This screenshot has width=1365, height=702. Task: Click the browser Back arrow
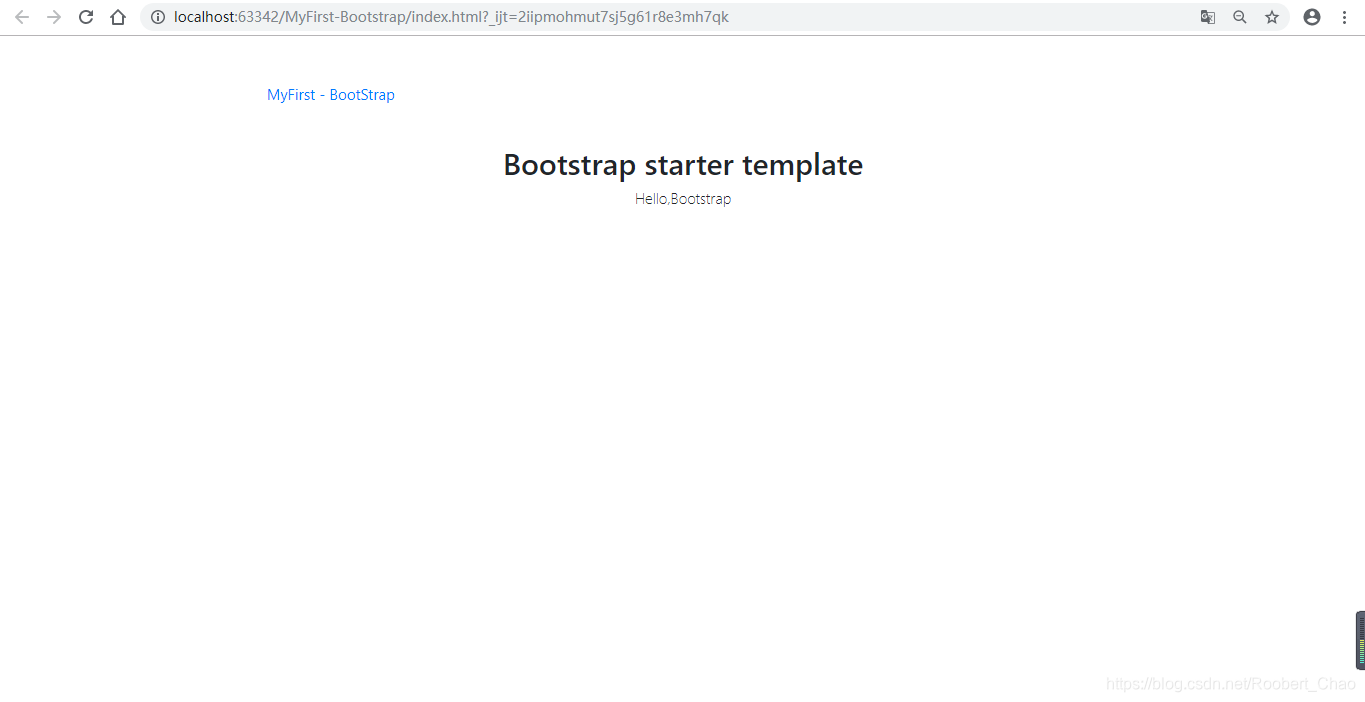22,17
